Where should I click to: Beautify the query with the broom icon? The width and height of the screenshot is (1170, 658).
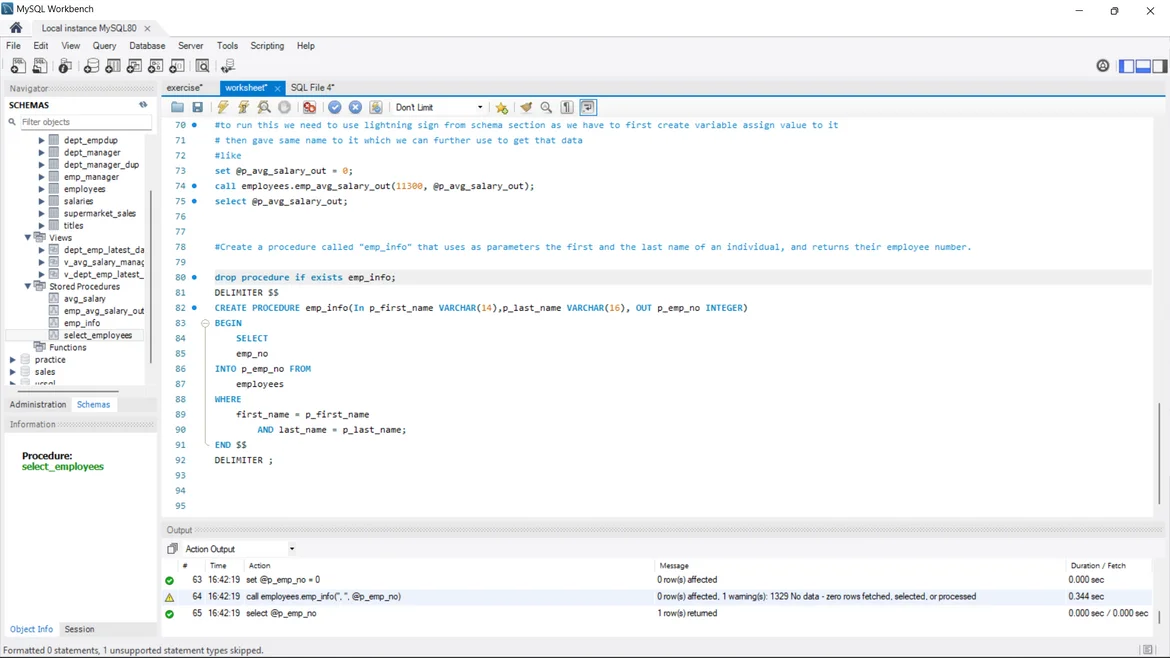[526, 107]
